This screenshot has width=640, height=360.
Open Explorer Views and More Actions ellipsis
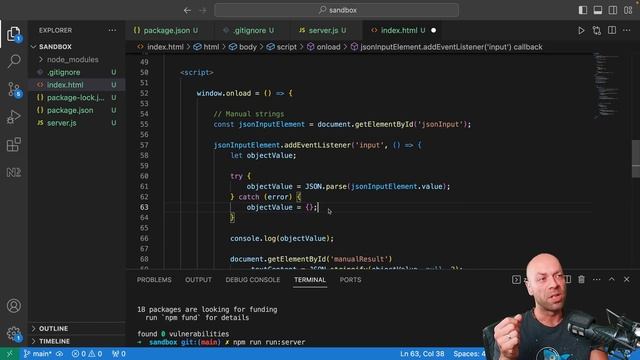112,30
